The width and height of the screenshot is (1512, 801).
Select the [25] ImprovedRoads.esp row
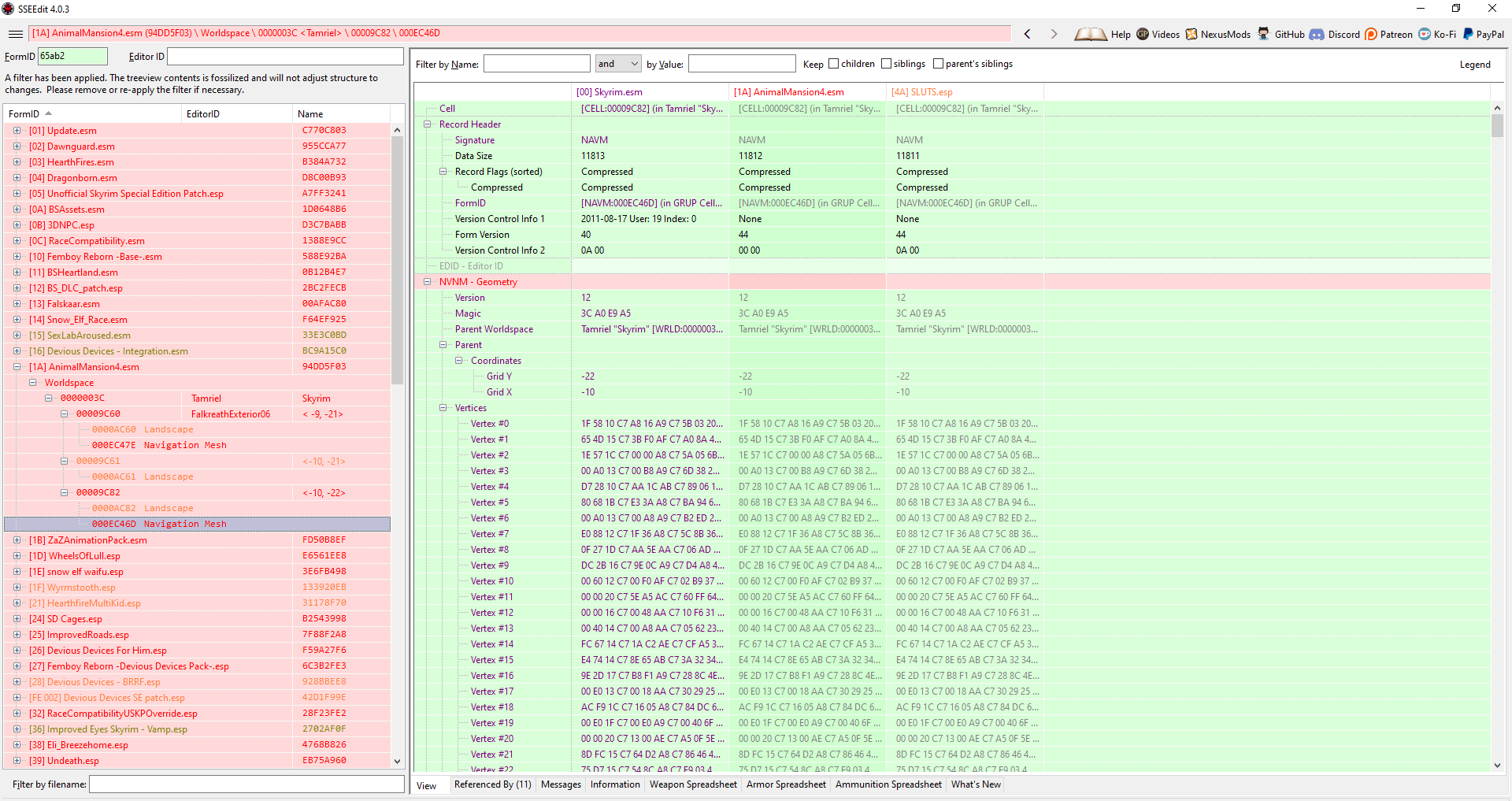[x=197, y=635]
